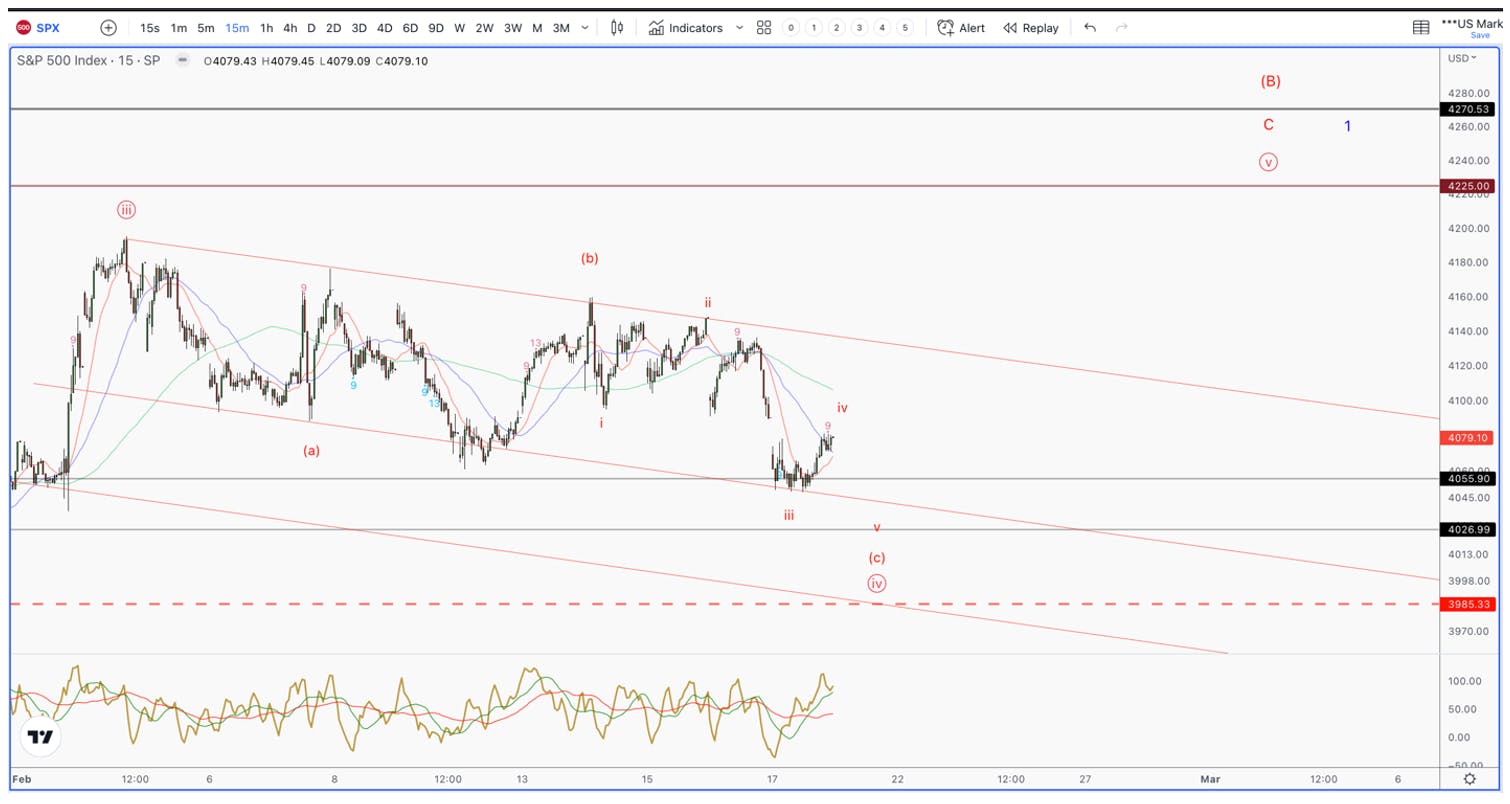Viewport: 1510px width, 804px height.
Task: Add a compare symbol with plus icon
Action: pos(108,28)
